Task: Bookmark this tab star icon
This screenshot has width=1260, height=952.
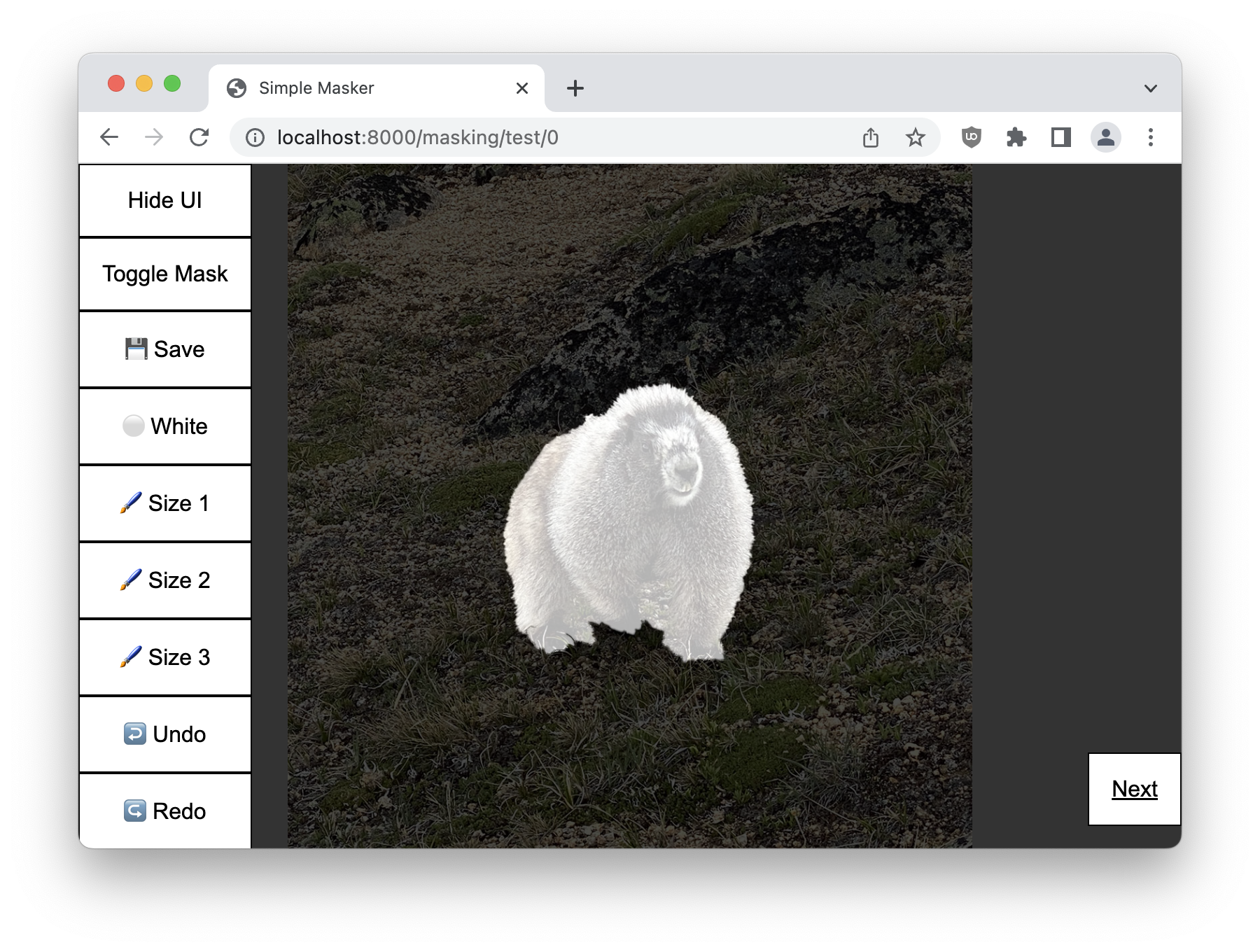Action: click(x=916, y=138)
